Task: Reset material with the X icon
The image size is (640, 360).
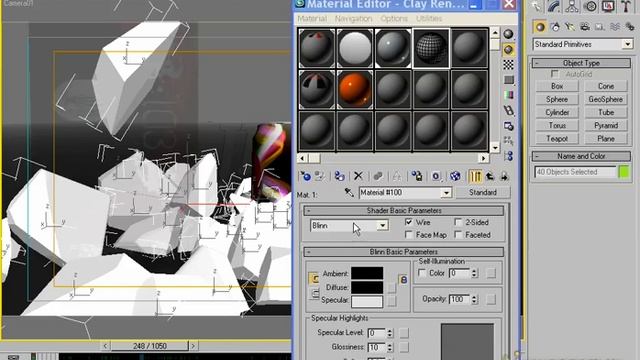Action: click(x=358, y=176)
